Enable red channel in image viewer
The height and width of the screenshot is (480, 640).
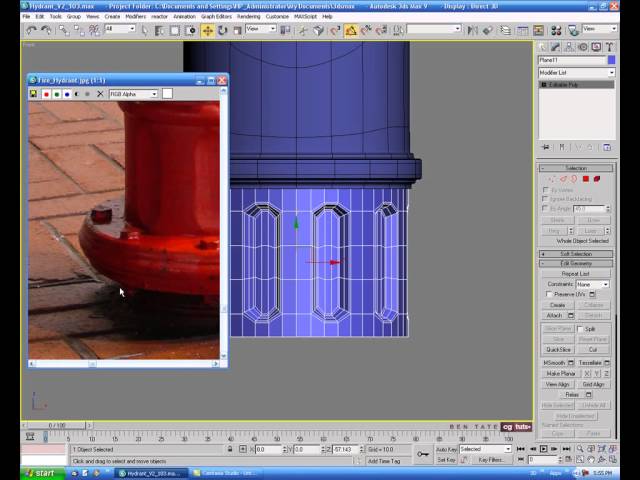pyautogui.click(x=46, y=94)
